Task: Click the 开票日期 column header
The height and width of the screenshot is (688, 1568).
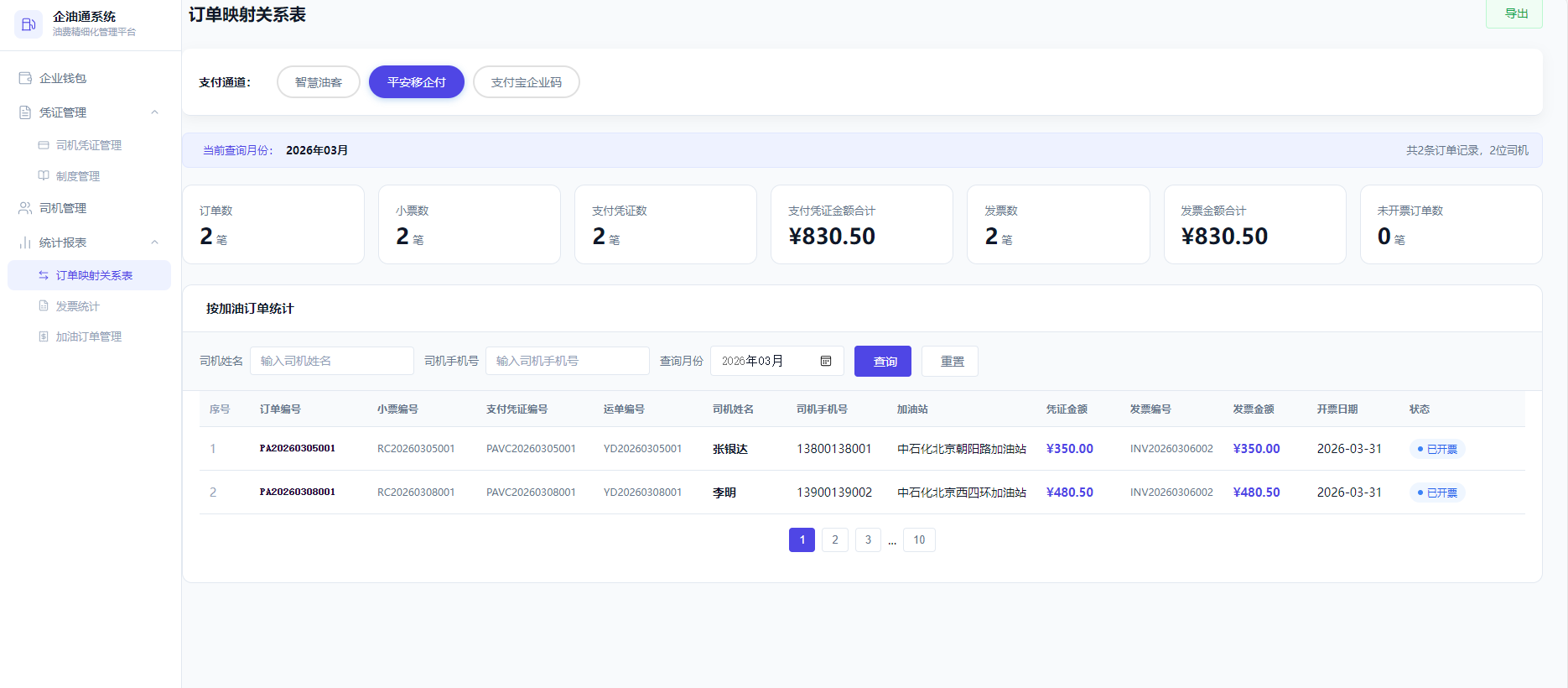Action: click(1337, 409)
